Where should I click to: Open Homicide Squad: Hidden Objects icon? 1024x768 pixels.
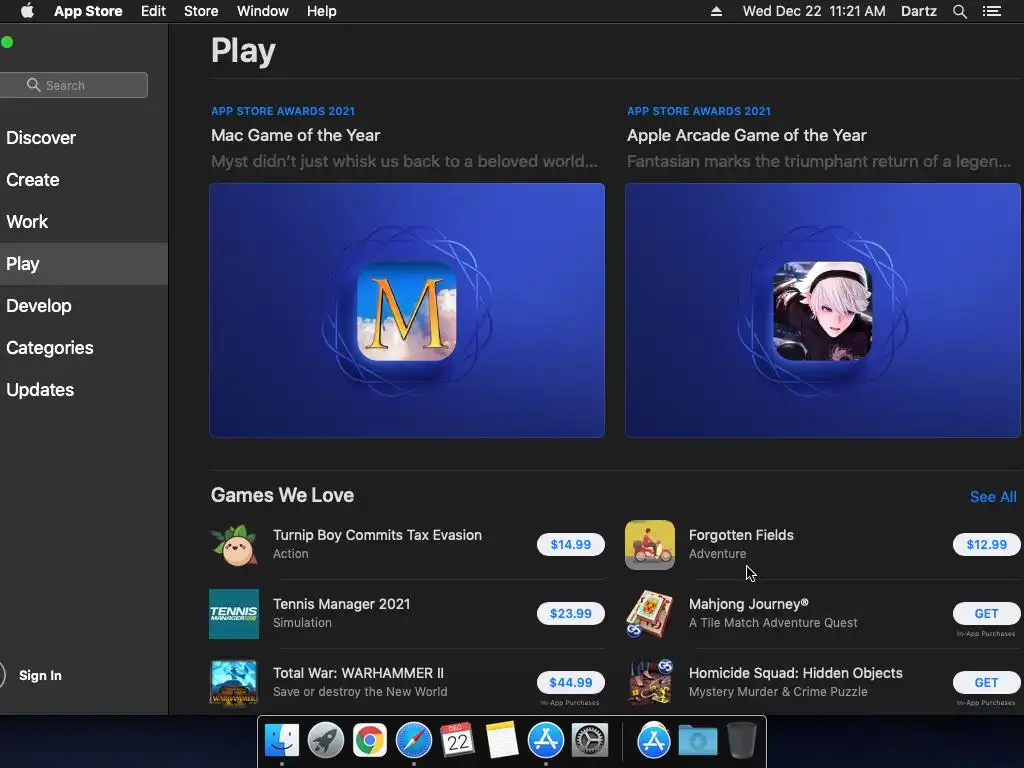[x=650, y=683]
